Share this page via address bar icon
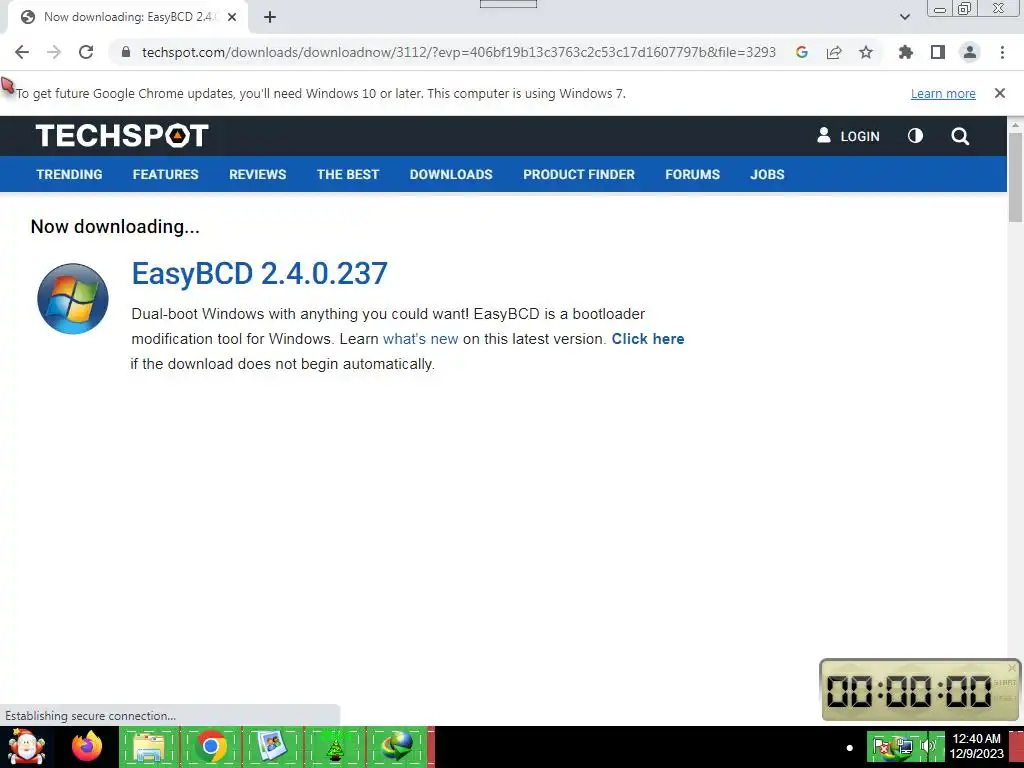This screenshot has height=768, width=1024. [x=834, y=52]
